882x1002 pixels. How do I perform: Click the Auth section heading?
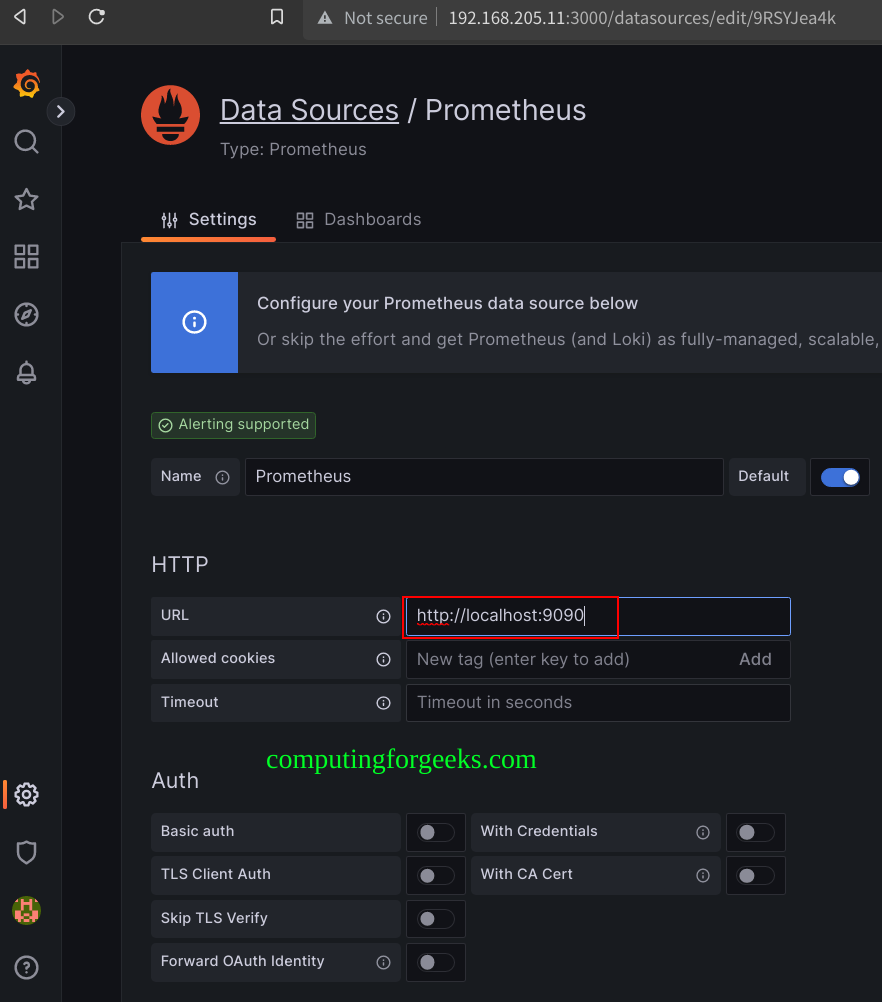click(x=175, y=781)
